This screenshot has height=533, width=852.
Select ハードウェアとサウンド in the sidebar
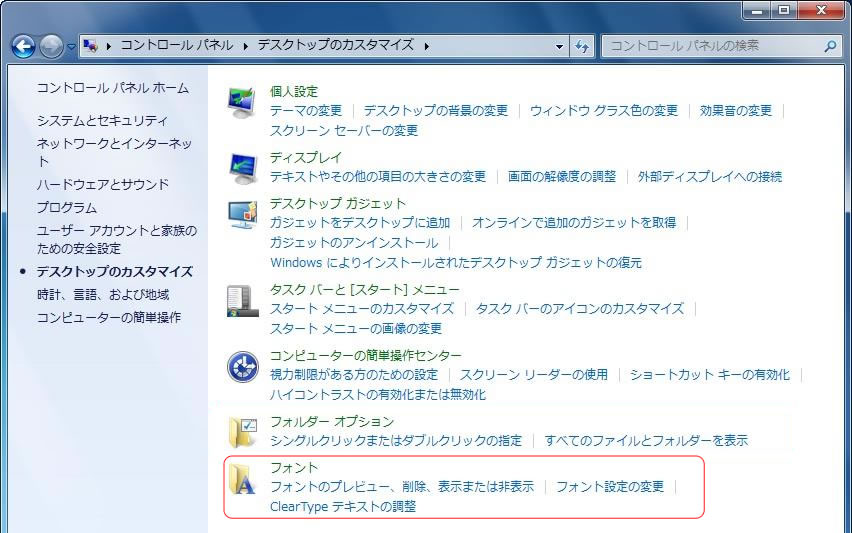pyautogui.click(x=103, y=184)
